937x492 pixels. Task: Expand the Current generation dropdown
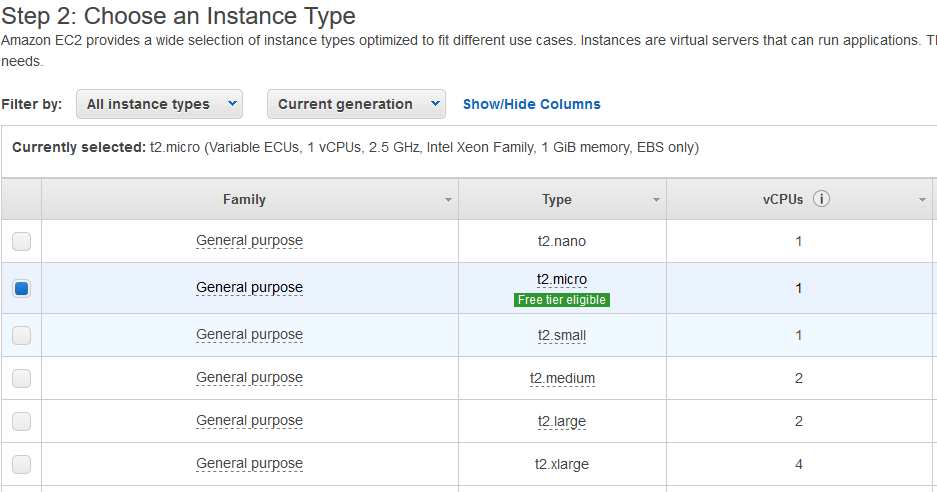click(x=356, y=104)
